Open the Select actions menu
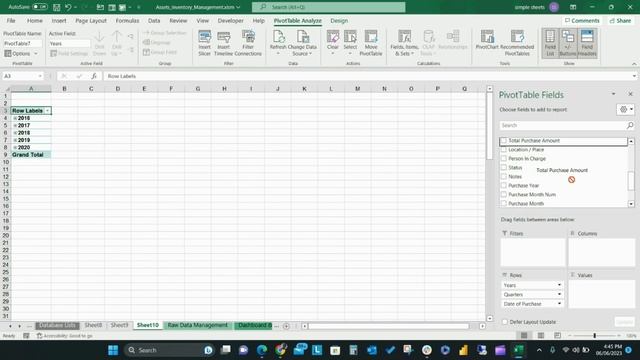 pyautogui.click(x=350, y=43)
